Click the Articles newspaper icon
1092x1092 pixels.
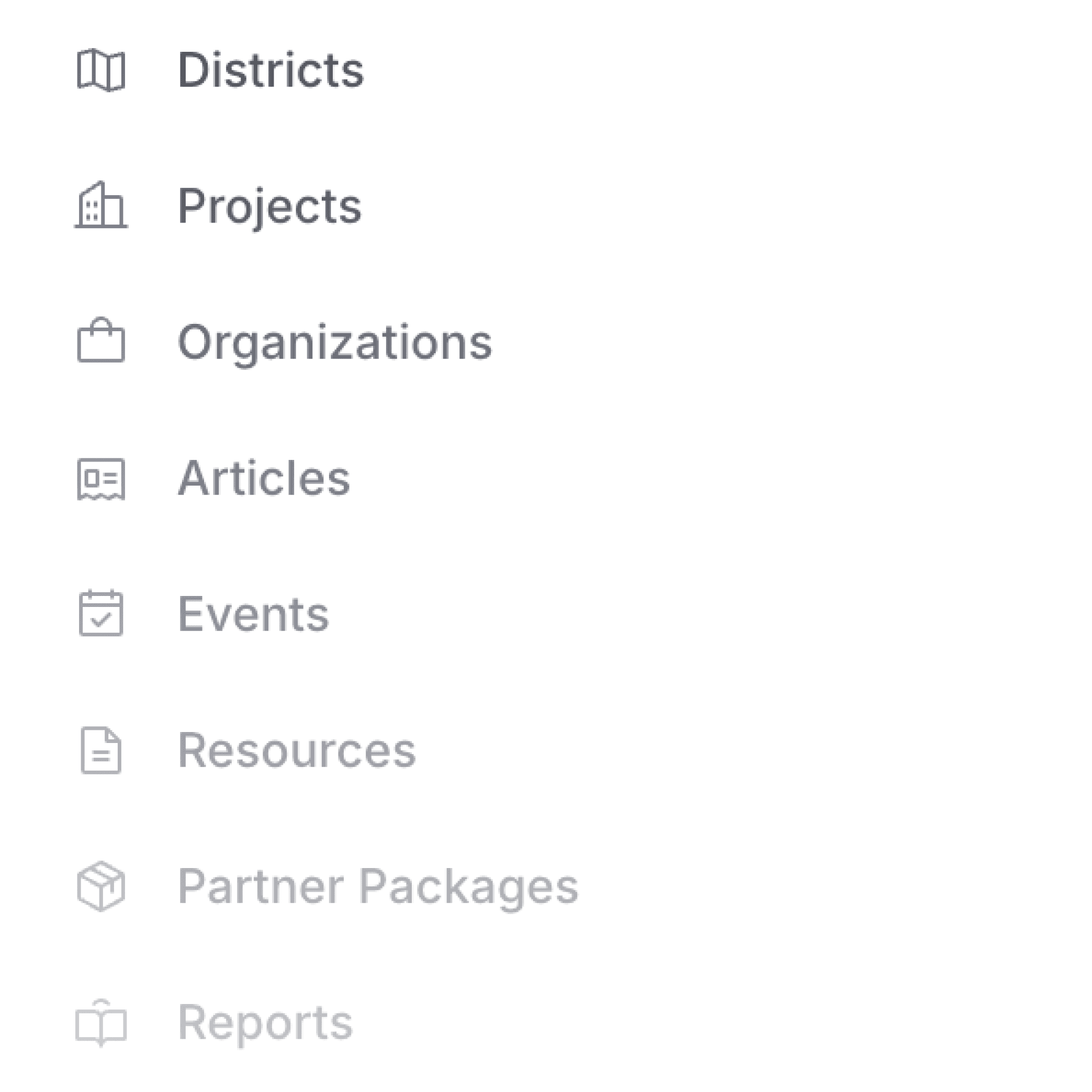[101, 479]
